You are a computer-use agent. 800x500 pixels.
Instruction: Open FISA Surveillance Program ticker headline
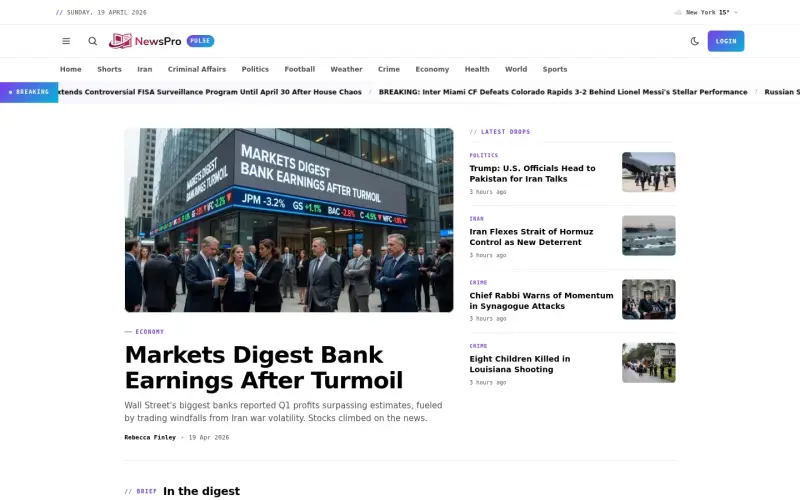tap(209, 92)
